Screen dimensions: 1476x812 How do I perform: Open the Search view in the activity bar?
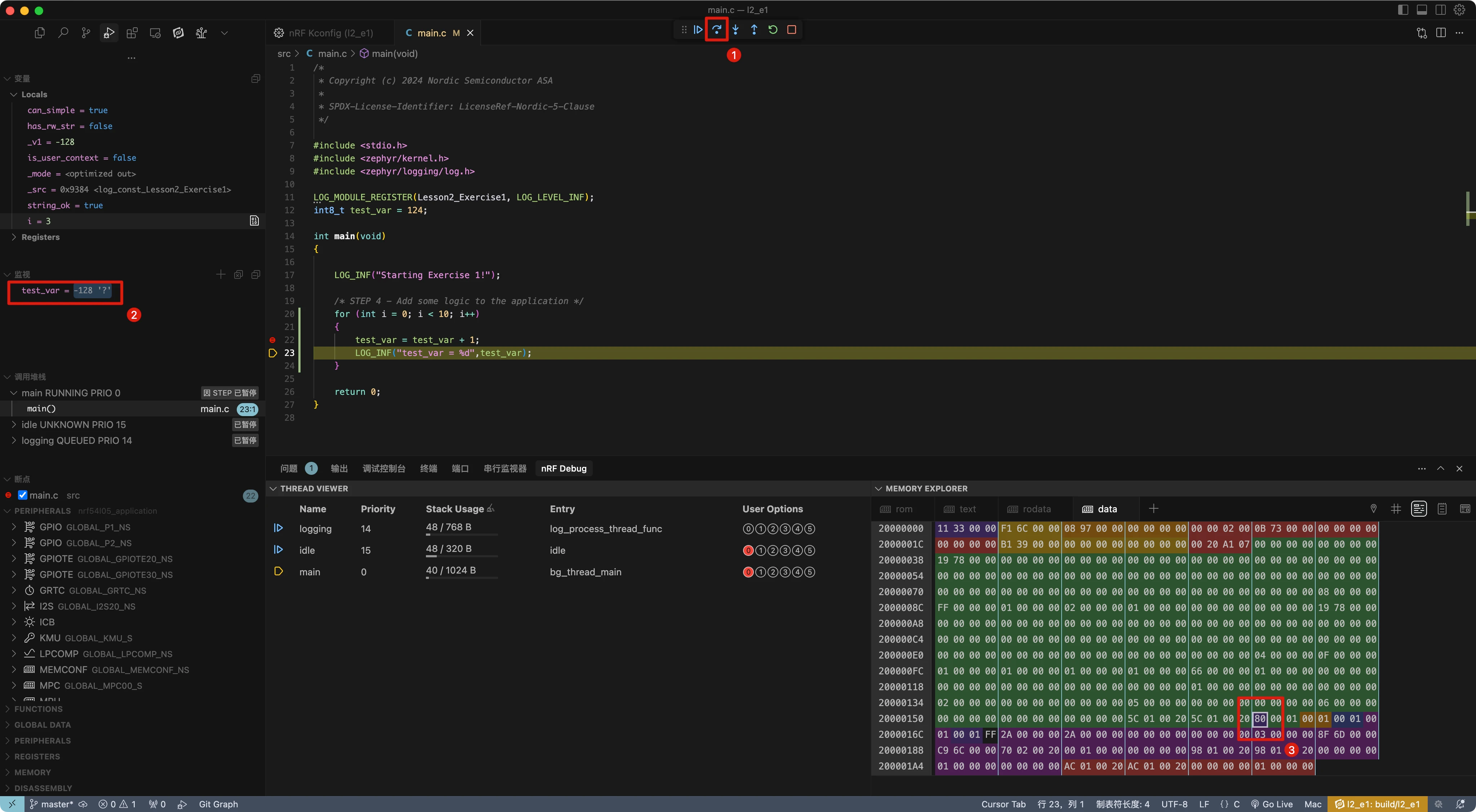(x=63, y=33)
